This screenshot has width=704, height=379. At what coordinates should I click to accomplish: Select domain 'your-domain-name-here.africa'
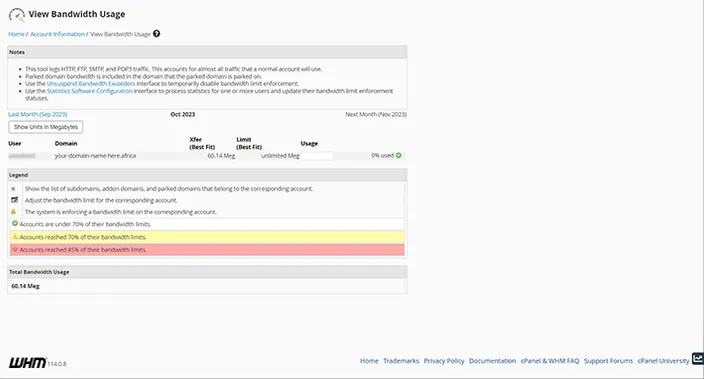95,156
